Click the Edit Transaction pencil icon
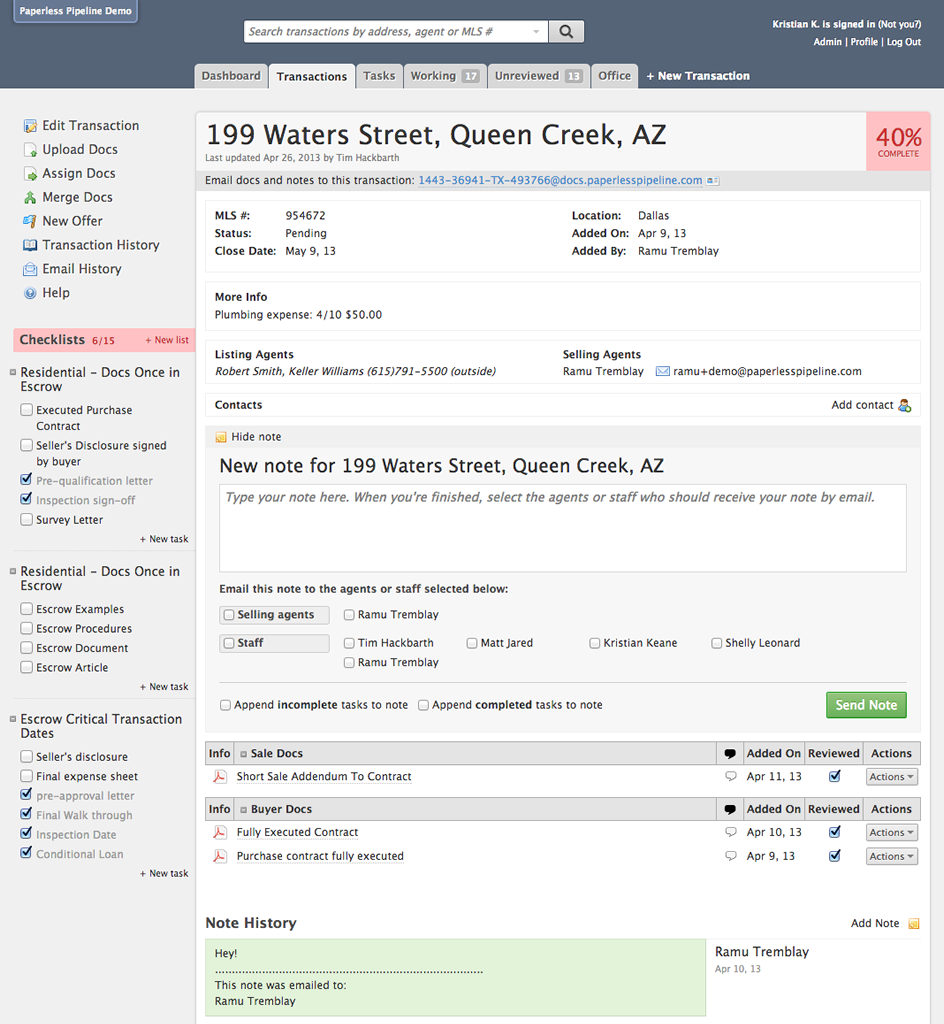Viewport: 944px width, 1024px height. click(30, 126)
